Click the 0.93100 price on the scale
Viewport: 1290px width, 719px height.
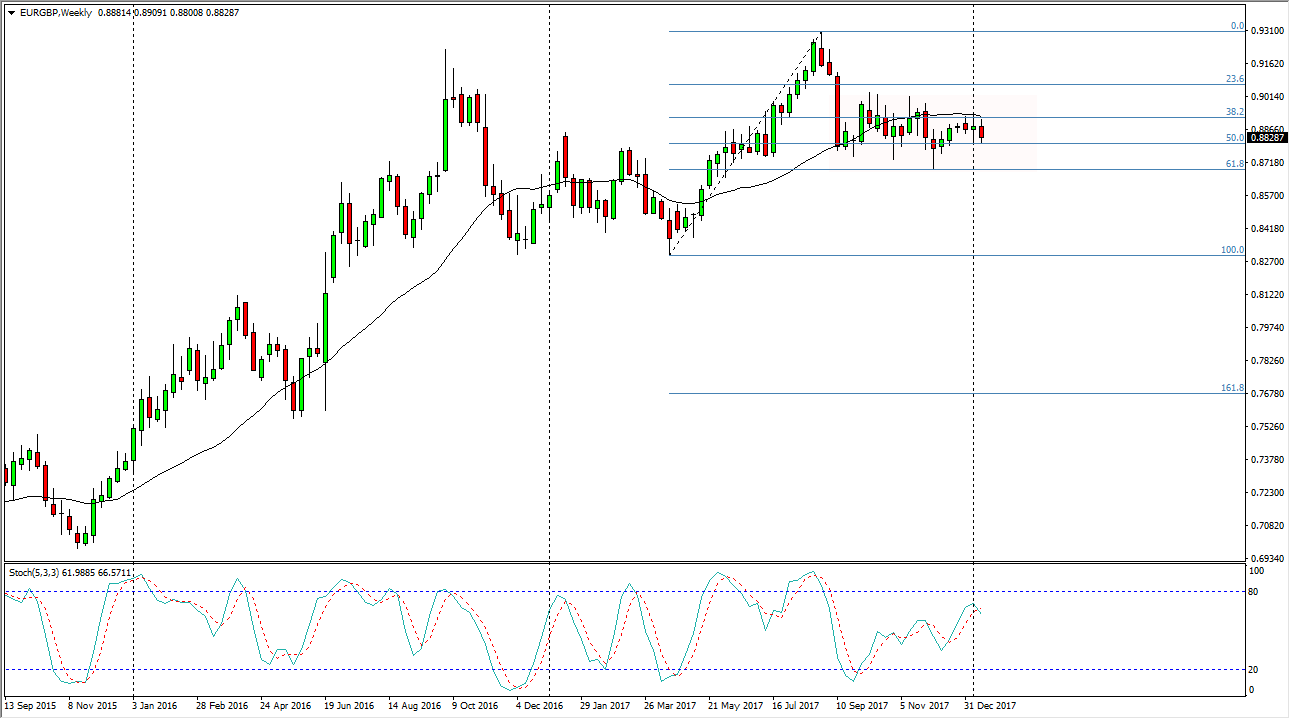[1266, 31]
